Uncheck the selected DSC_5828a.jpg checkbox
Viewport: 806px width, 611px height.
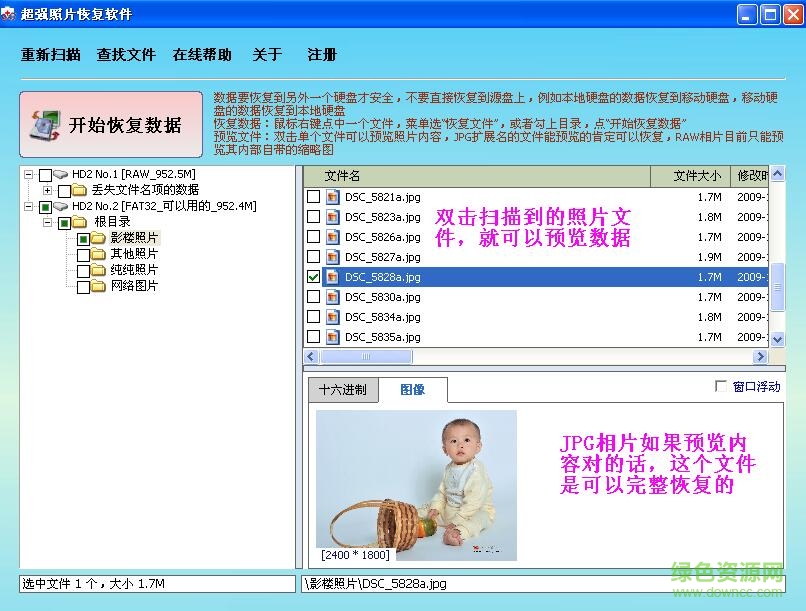pyautogui.click(x=314, y=277)
